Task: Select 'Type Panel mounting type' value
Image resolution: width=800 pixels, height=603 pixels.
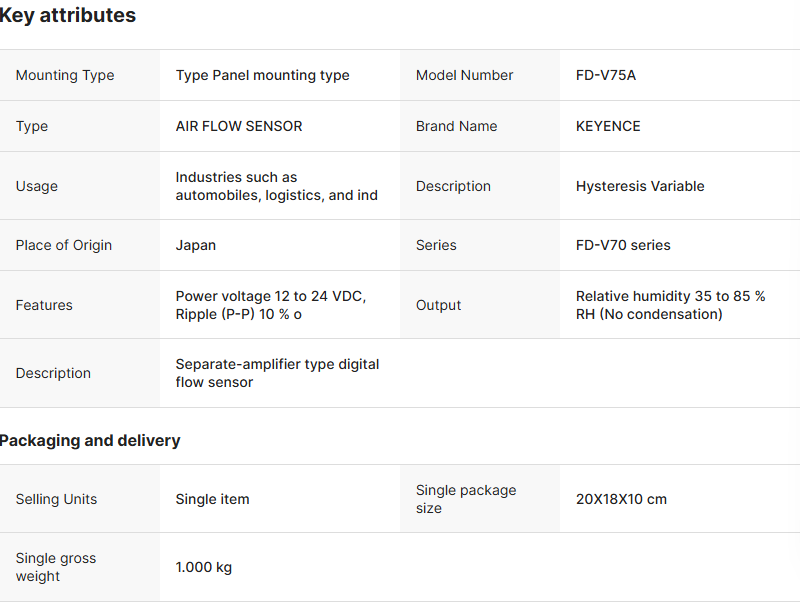Action: (x=262, y=75)
